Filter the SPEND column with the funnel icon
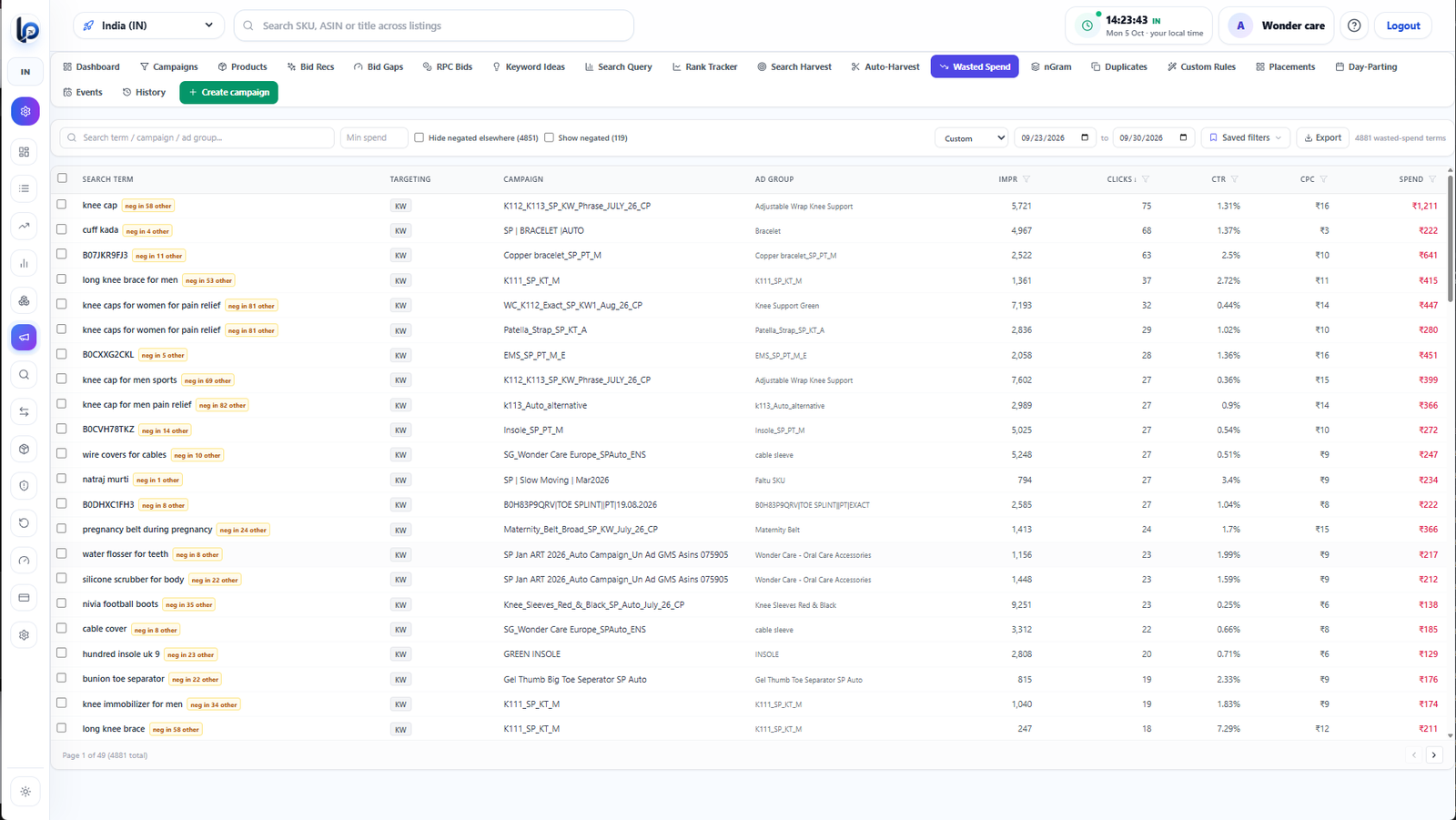This screenshot has width=1456, height=820. 1432,179
